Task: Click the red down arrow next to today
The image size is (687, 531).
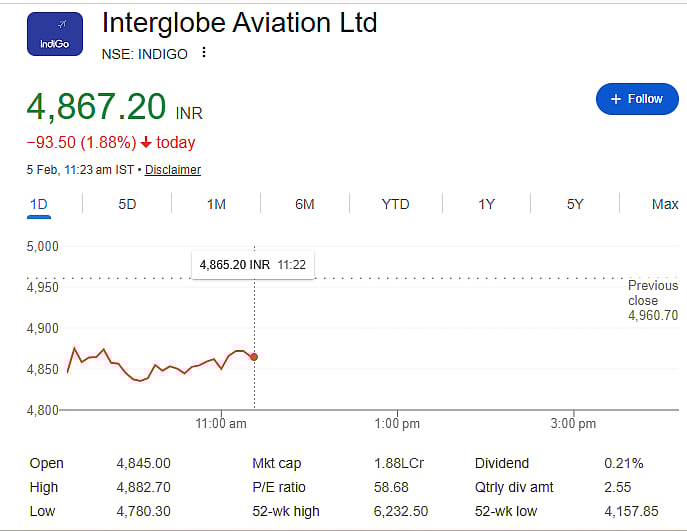Action: click(145, 143)
